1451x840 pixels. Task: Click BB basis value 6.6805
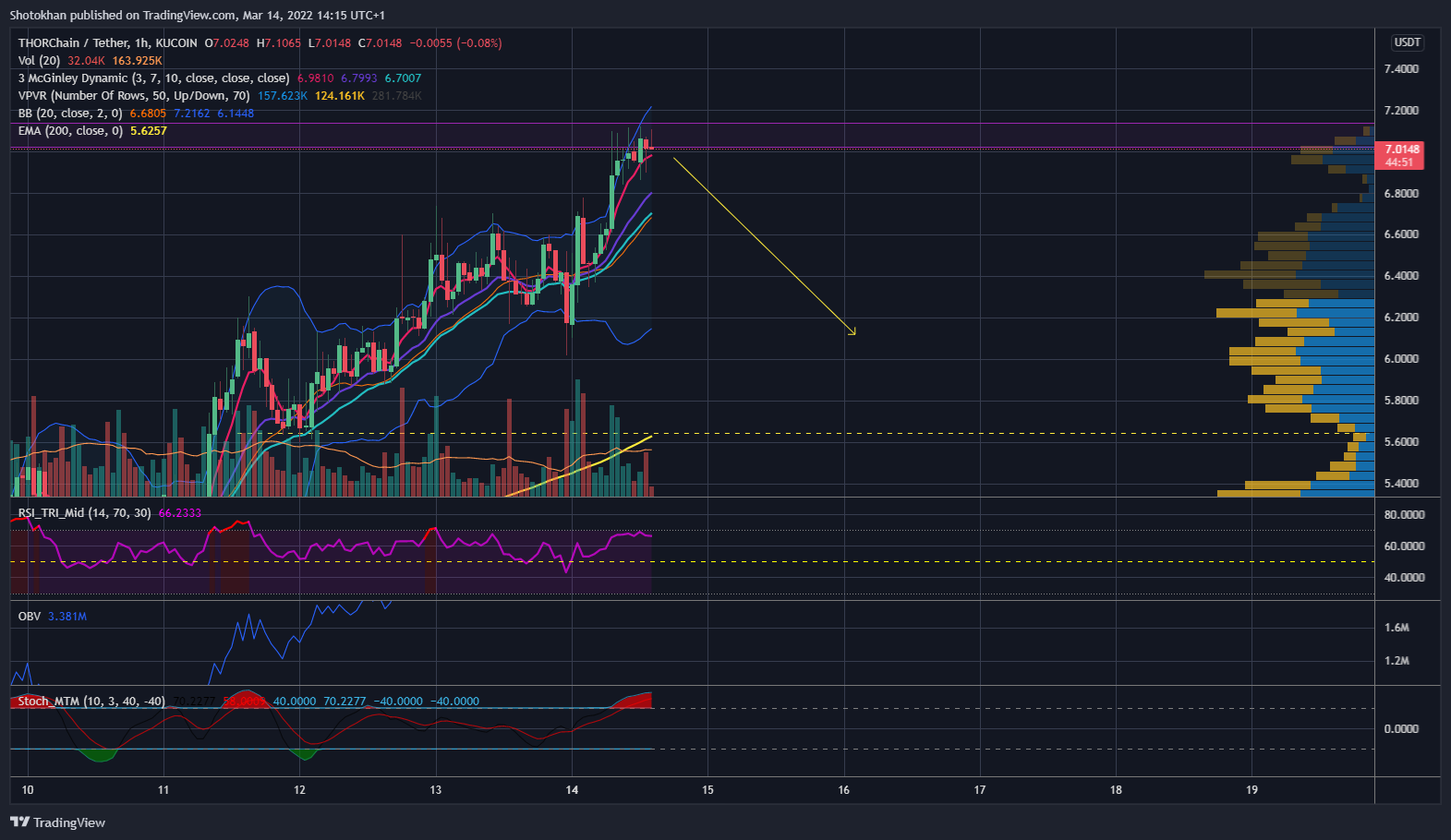pos(148,114)
